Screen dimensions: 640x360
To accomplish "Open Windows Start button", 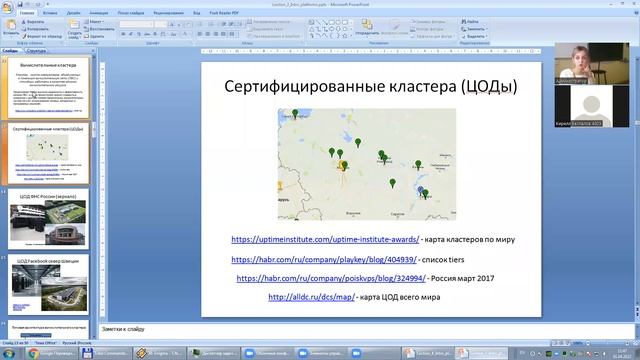I will coord(9,353).
